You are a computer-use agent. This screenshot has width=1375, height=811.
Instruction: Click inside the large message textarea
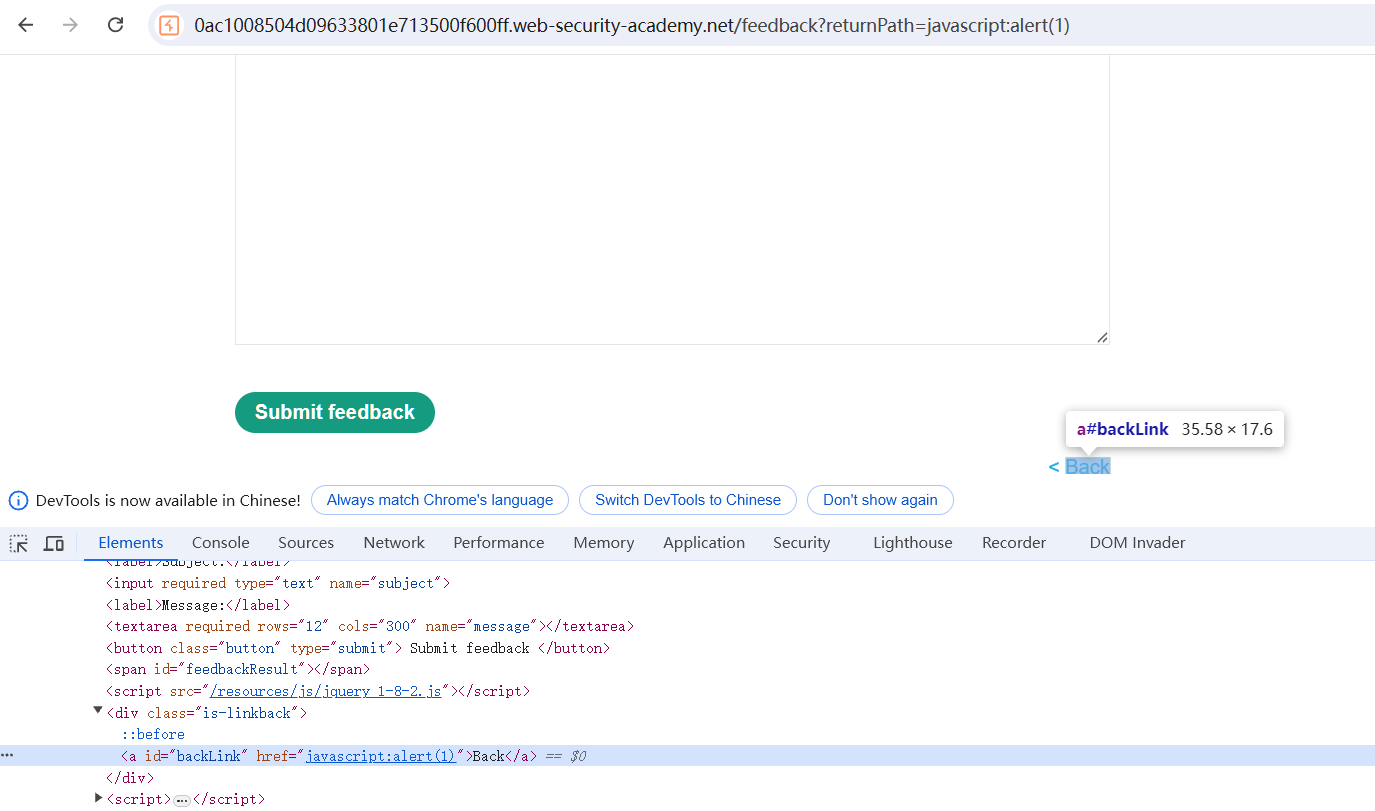[x=672, y=200]
